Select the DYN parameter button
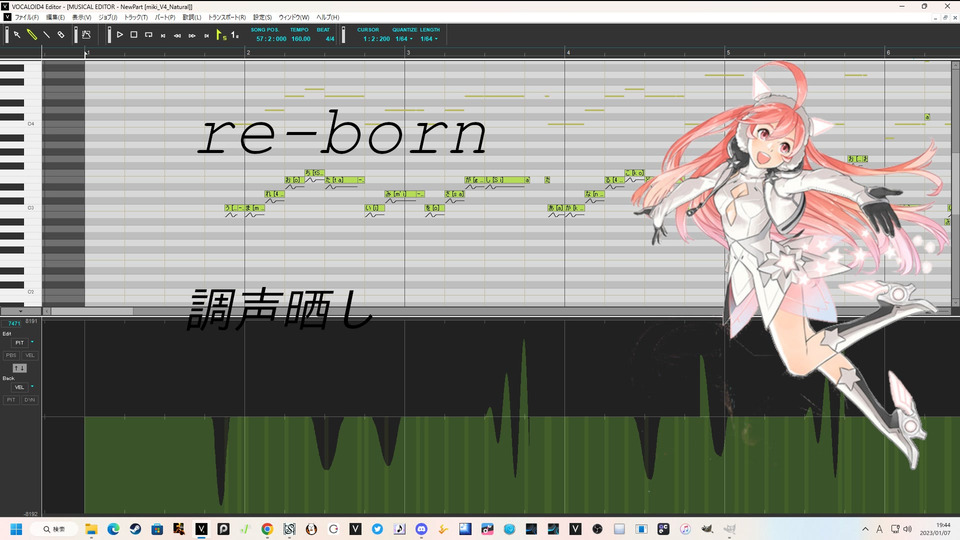The width and height of the screenshot is (960, 540). click(x=29, y=400)
